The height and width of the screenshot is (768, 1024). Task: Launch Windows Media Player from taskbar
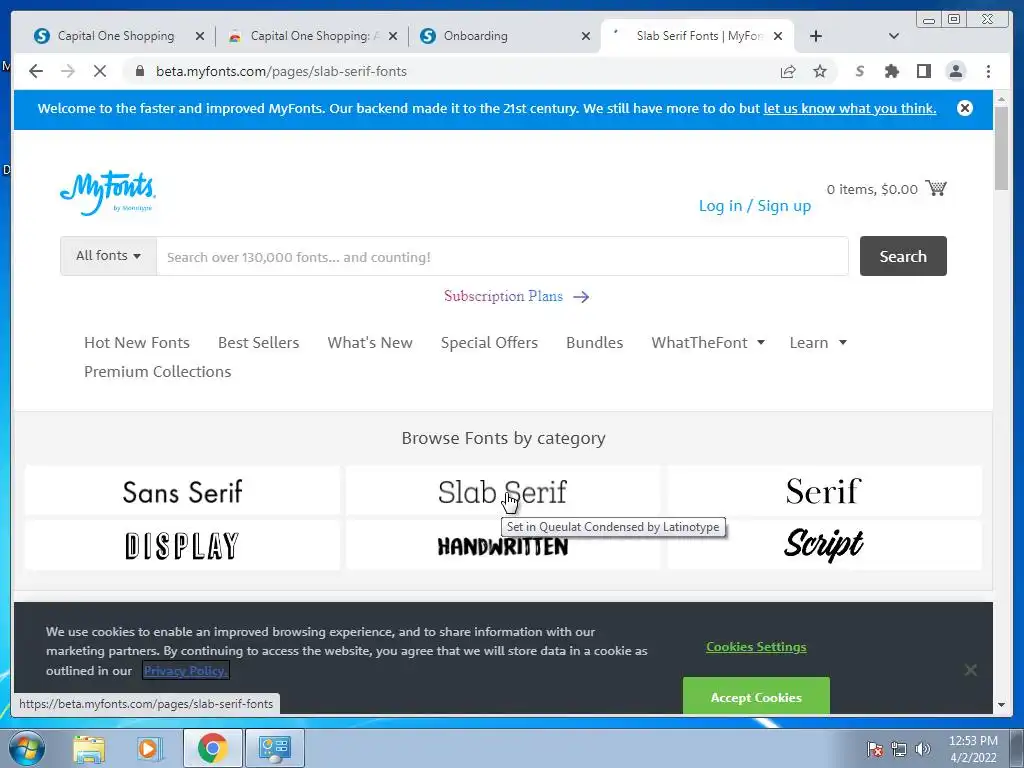[x=150, y=748]
